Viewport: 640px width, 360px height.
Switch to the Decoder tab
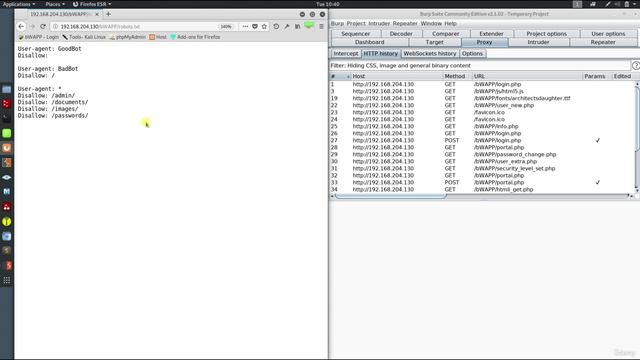tap(401, 33)
